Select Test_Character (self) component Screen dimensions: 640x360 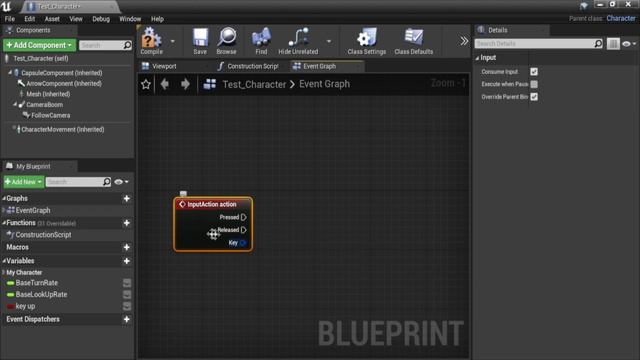pyautogui.click(x=41, y=58)
